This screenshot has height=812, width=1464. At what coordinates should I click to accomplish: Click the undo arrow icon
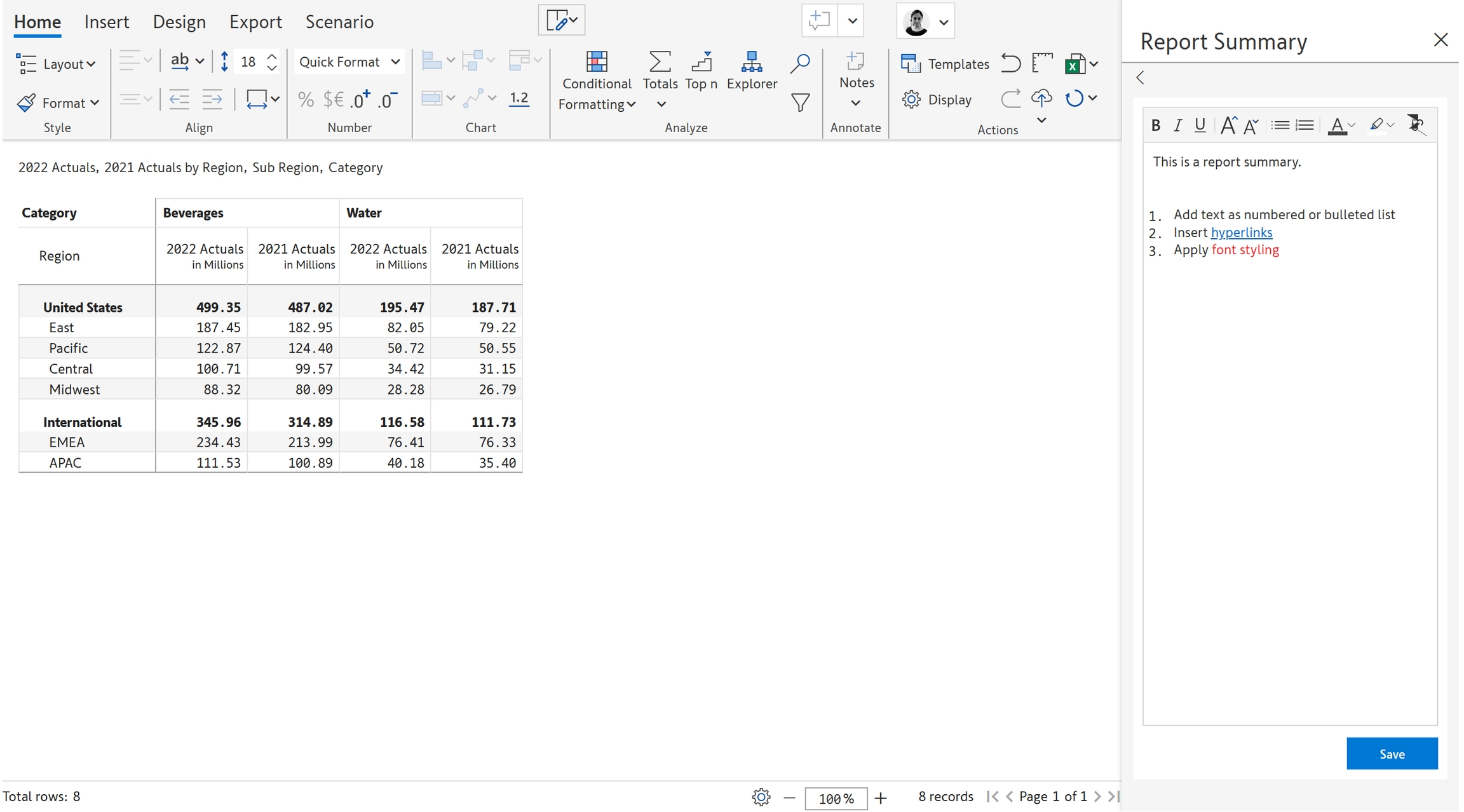[1010, 63]
